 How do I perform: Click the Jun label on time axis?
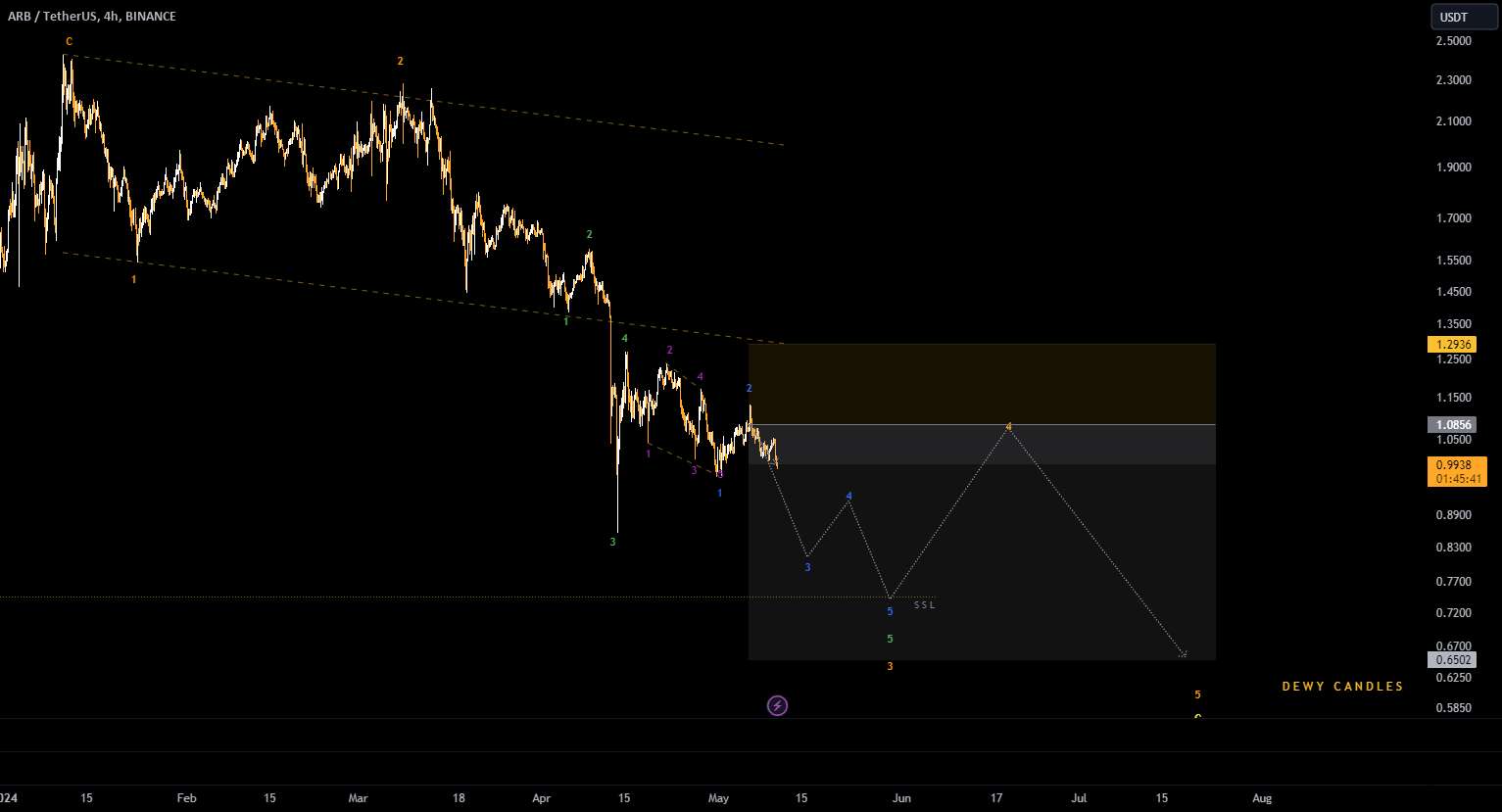tap(901, 798)
